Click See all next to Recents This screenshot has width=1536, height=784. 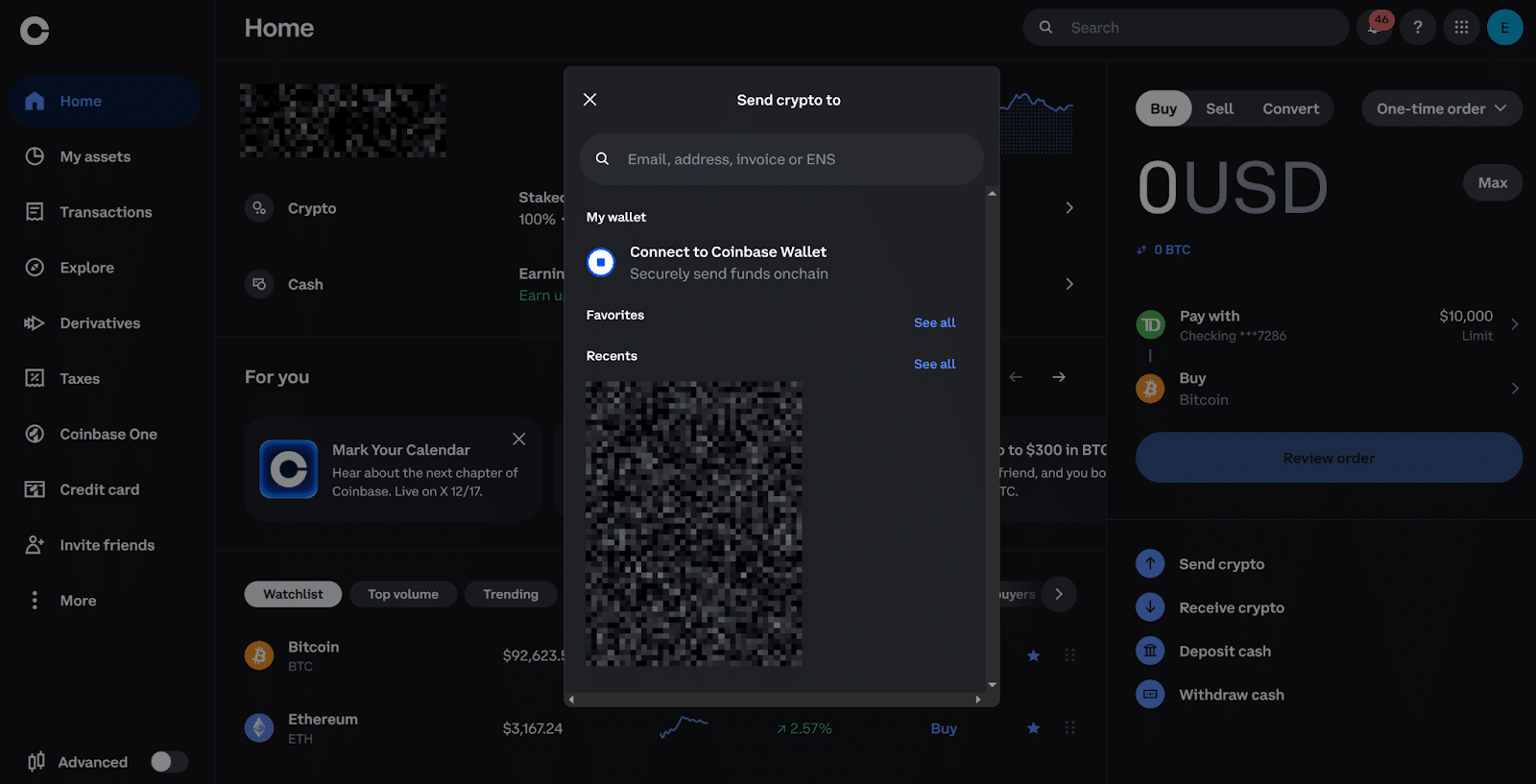(934, 365)
